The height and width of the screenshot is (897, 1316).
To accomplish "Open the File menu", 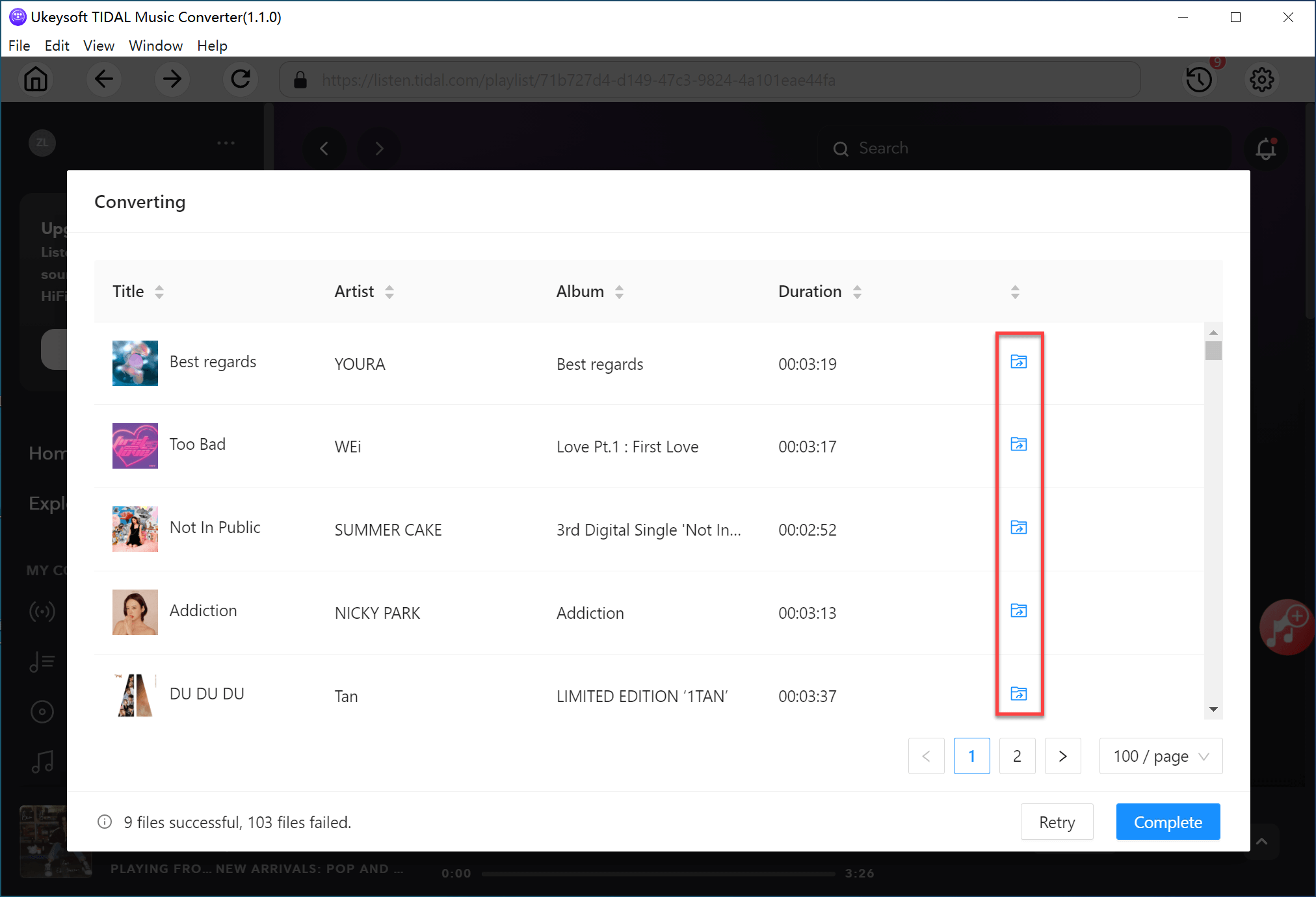I will (x=18, y=46).
